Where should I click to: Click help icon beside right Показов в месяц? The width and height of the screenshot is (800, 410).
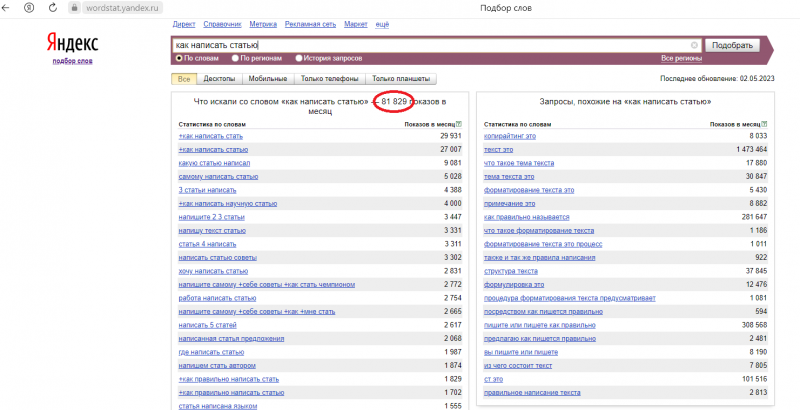764,124
